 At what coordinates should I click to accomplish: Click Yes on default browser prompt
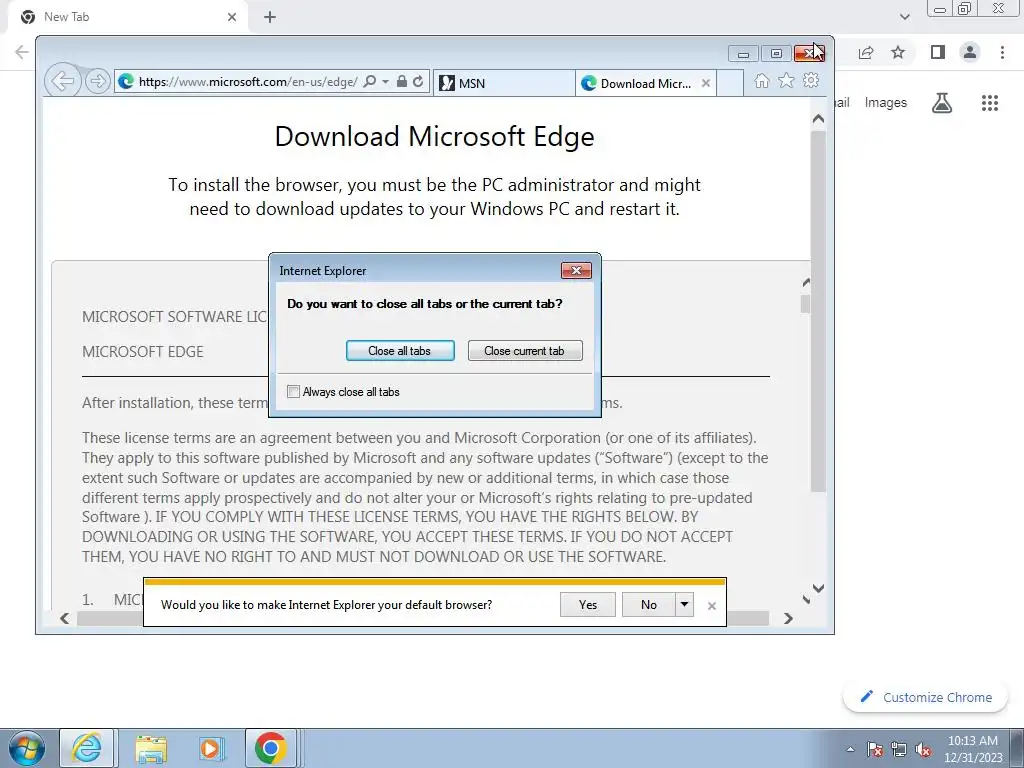[588, 605]
